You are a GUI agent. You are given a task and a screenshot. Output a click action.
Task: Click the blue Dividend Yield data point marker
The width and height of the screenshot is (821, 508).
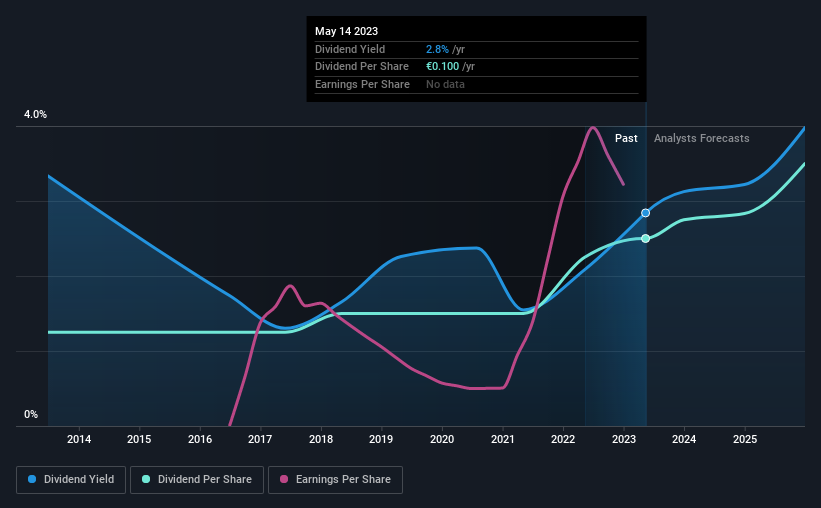click(x=646, y=213)
